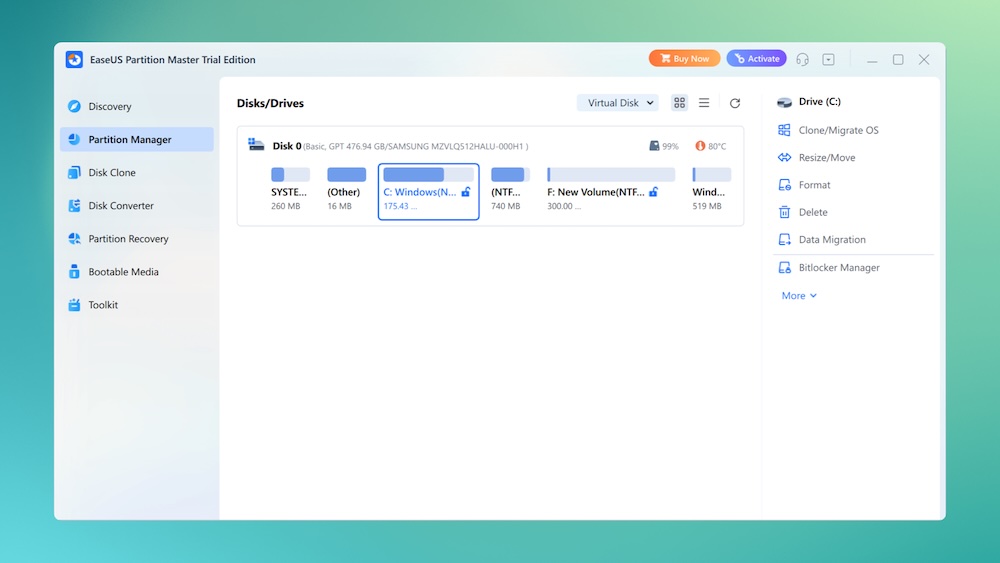Open the Discovery section
The height and width of the screenshot is (563, 1000).
tap(109, 107)
